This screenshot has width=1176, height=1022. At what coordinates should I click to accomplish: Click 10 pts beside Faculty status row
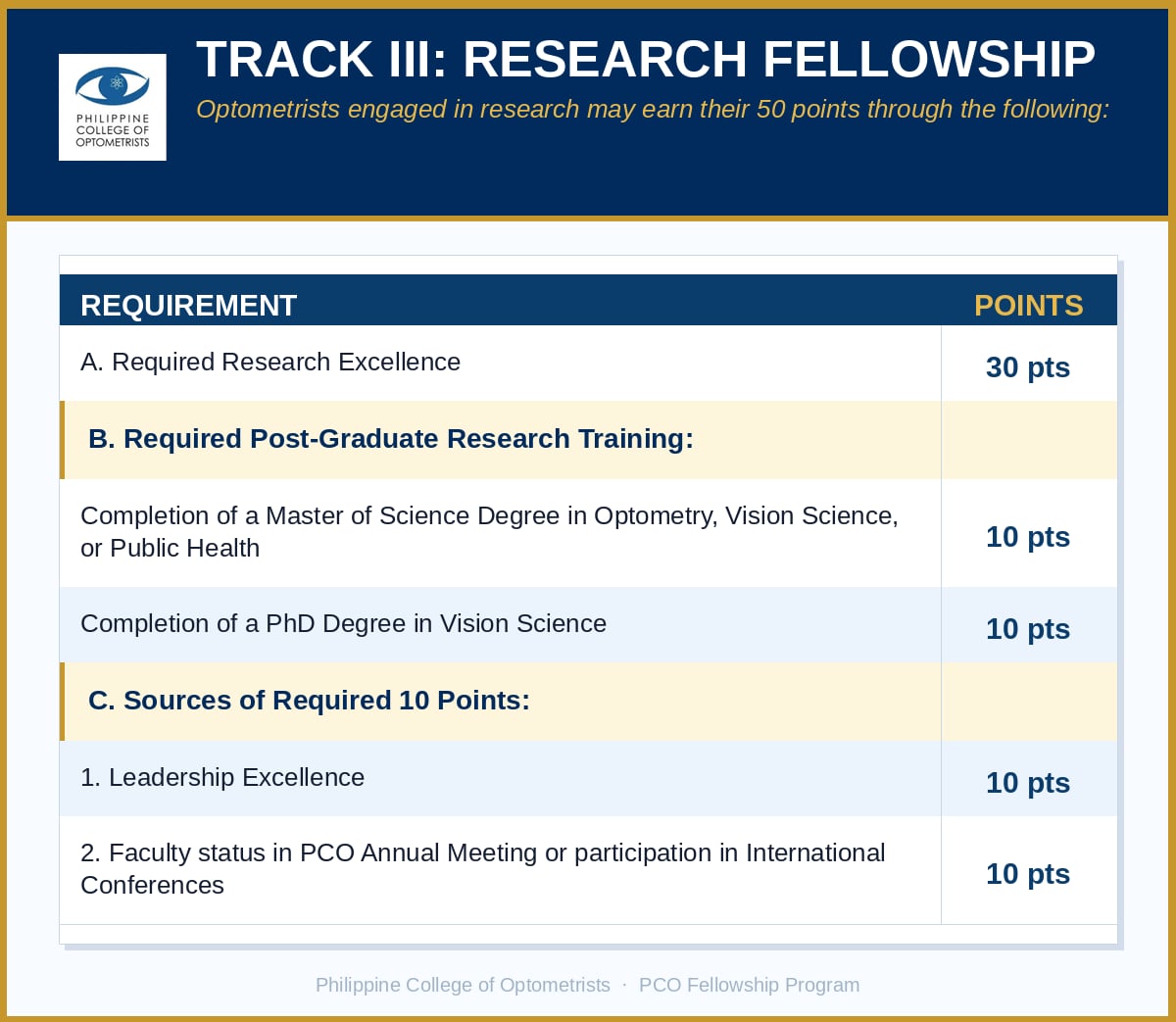(x=1028, y=874)
